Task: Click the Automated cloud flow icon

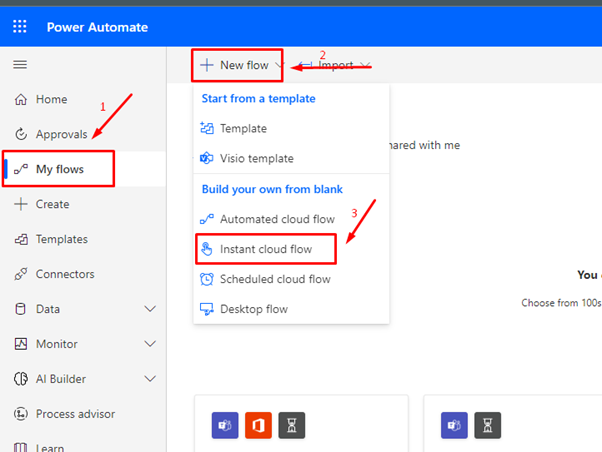Action: 207,219
